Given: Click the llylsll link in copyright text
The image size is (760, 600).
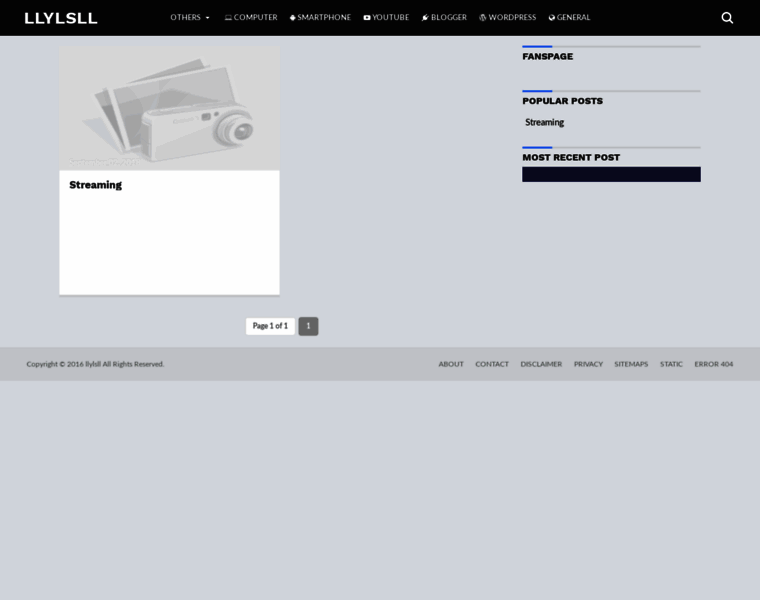Looking at the screenshot, I should tap(93, 364).
